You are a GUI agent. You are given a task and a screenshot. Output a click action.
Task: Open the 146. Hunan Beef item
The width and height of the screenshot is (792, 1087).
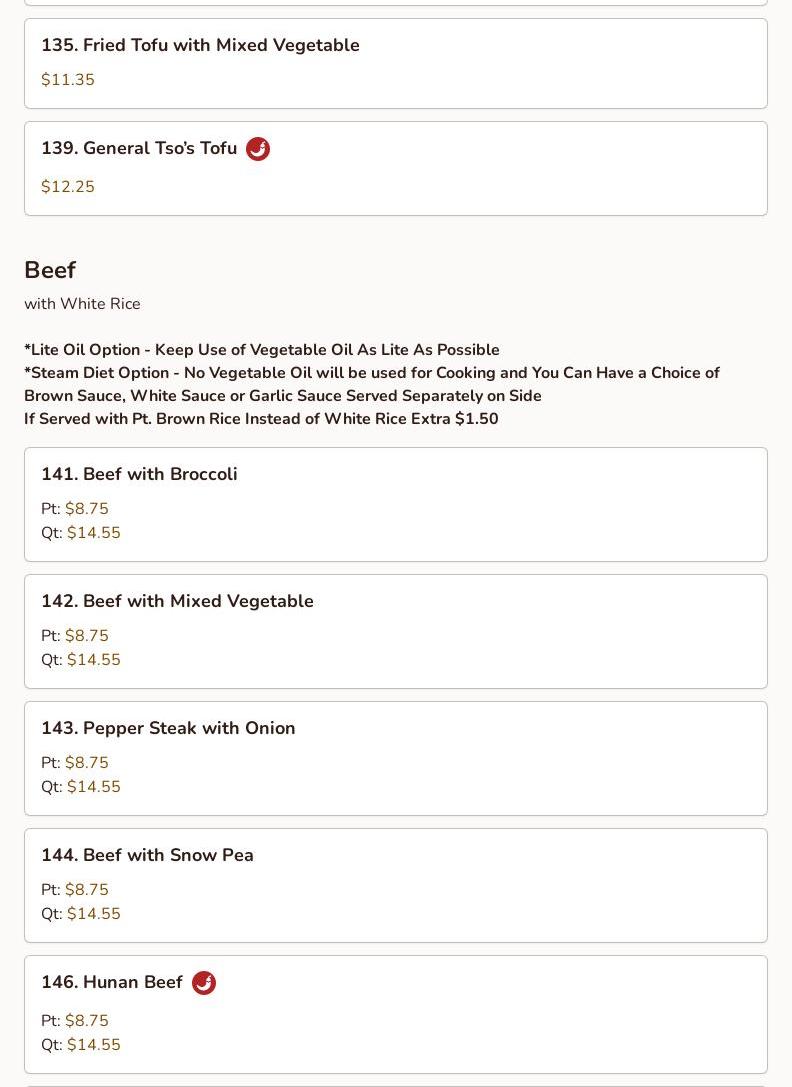(x=112, y=983)
